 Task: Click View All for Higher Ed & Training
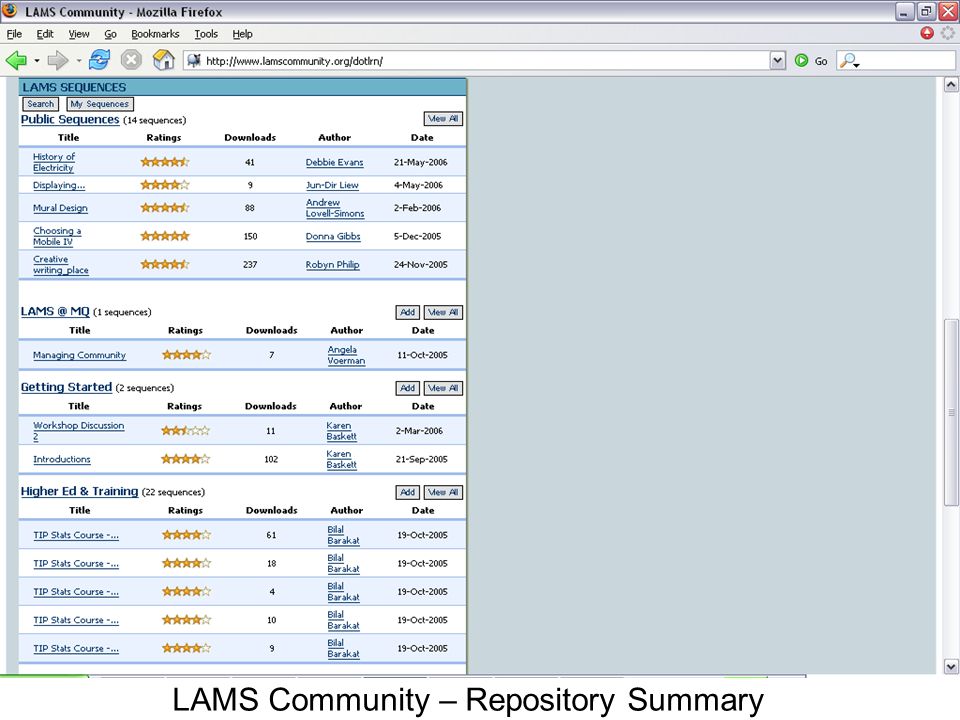tap(443, 492)
